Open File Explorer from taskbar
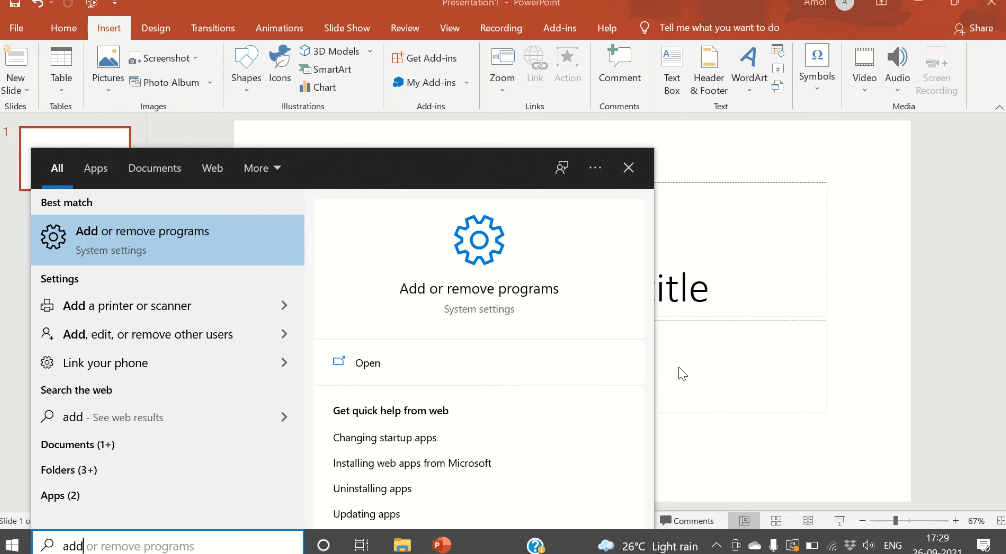1006x554 pixels. click(x=402, y=545)
